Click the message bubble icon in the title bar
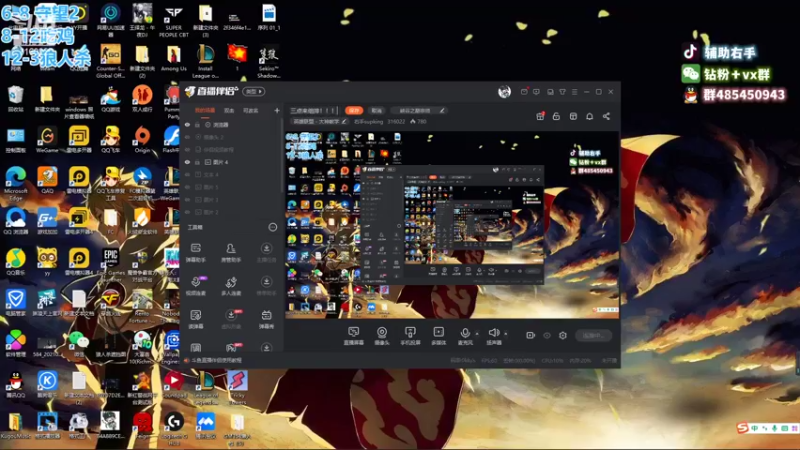Screen dimensions: 800x450 536,92
